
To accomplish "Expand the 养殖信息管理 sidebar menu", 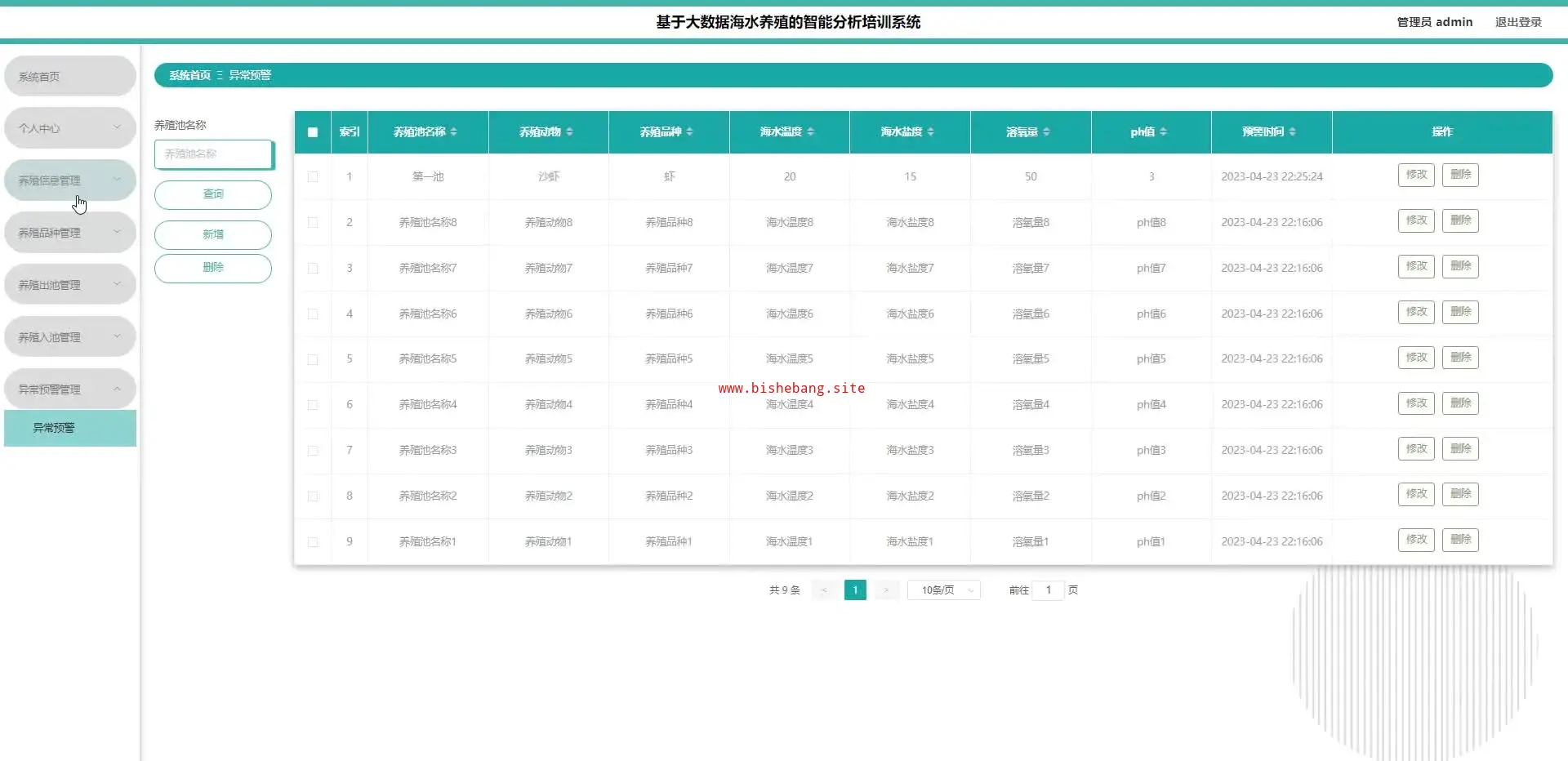I will pyautogui.click(x=70, y=180).
